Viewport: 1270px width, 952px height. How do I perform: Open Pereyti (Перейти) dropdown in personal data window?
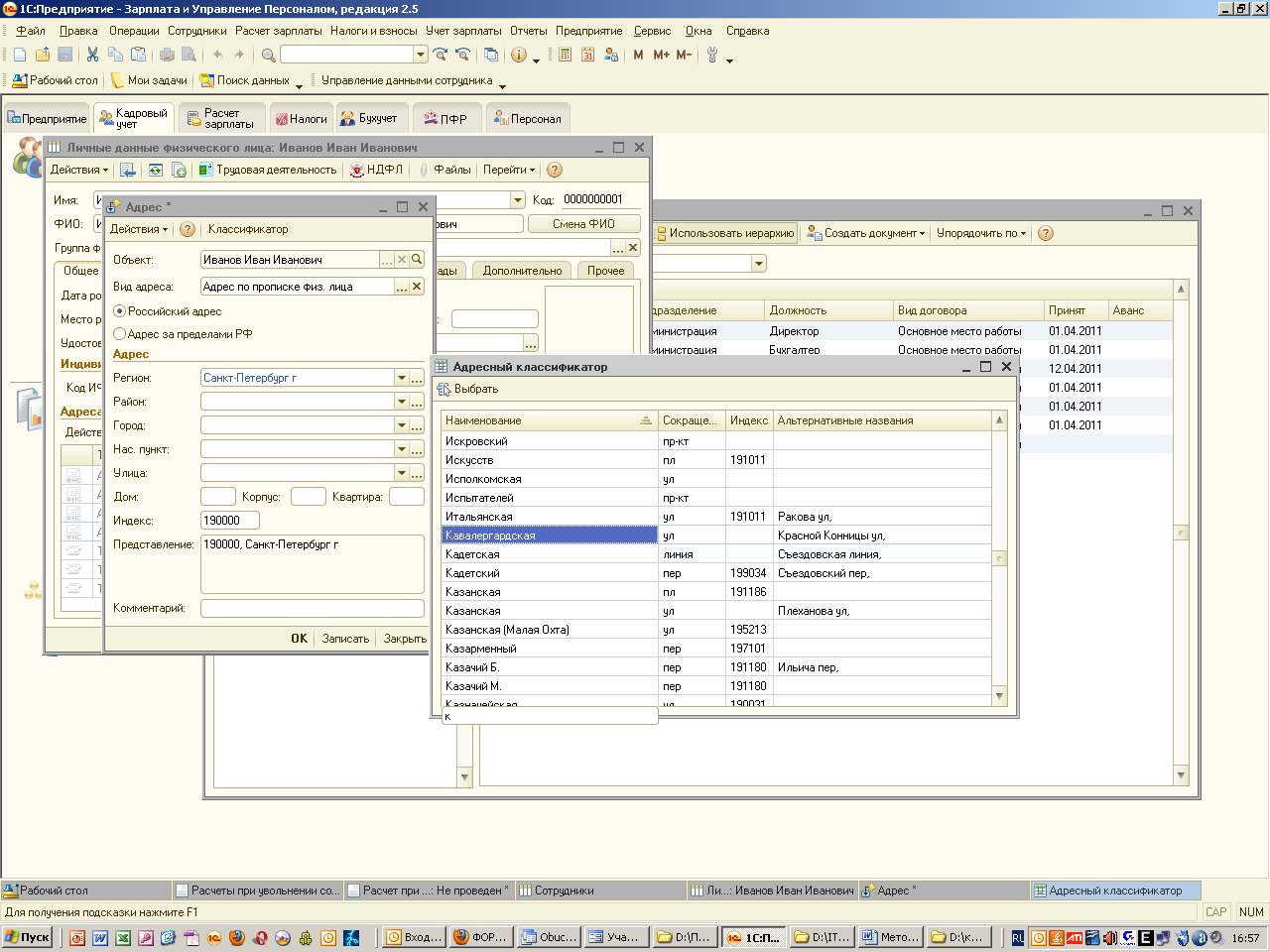pos(509,170)
